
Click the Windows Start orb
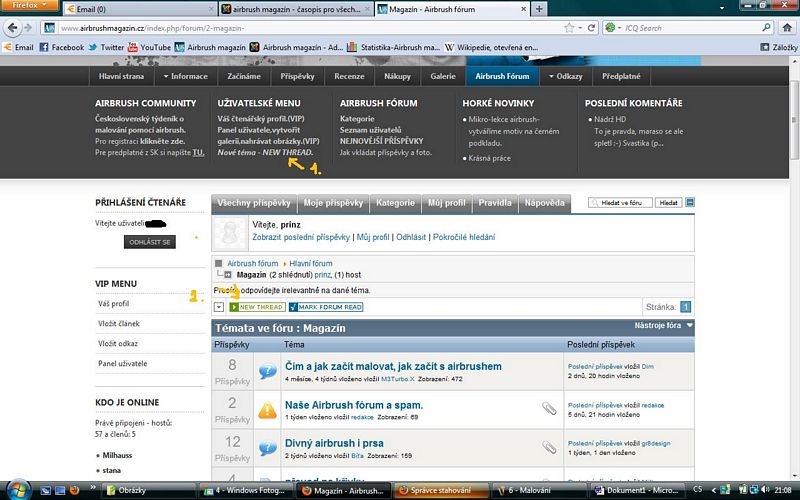pos(18,489)
